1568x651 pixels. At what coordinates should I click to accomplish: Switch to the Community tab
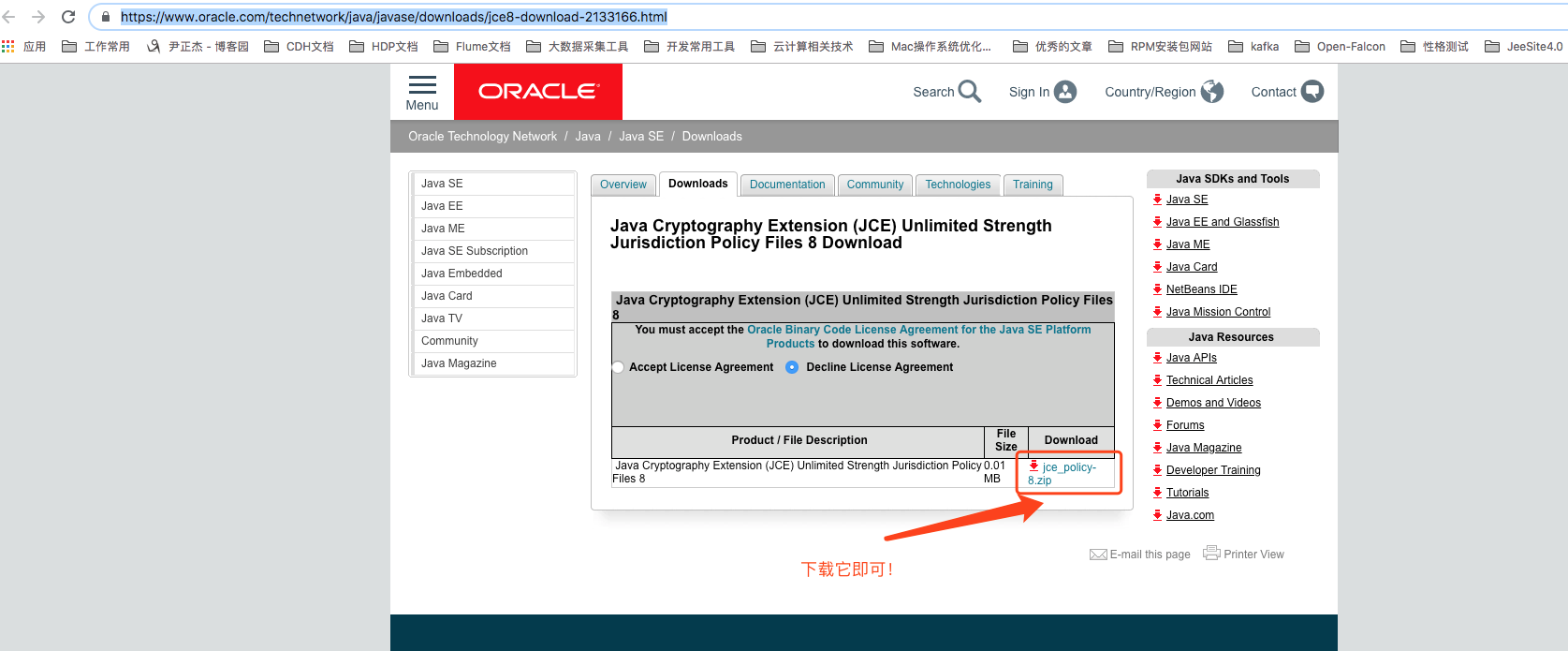[x=875, y=185]
